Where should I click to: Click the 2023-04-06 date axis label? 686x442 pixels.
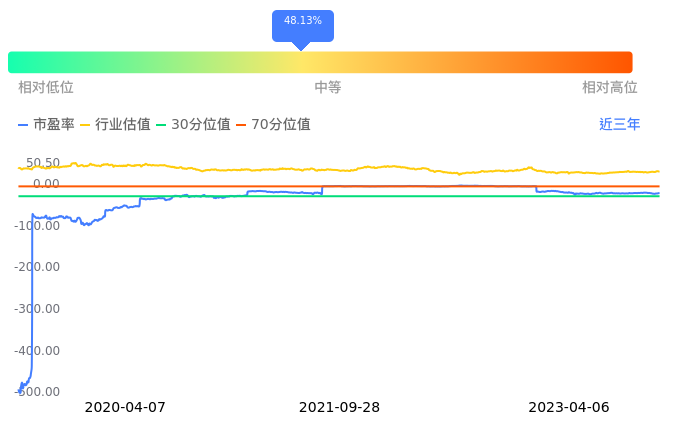[x=568, y=408]
